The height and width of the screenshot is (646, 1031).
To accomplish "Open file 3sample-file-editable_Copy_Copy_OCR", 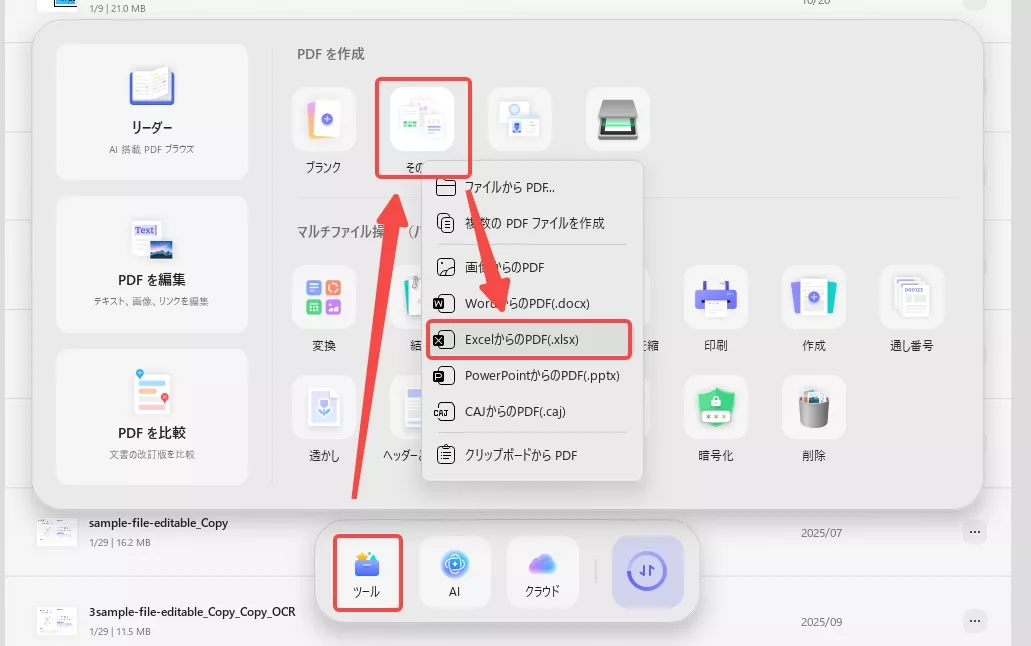I will click(x=192, y=612).
